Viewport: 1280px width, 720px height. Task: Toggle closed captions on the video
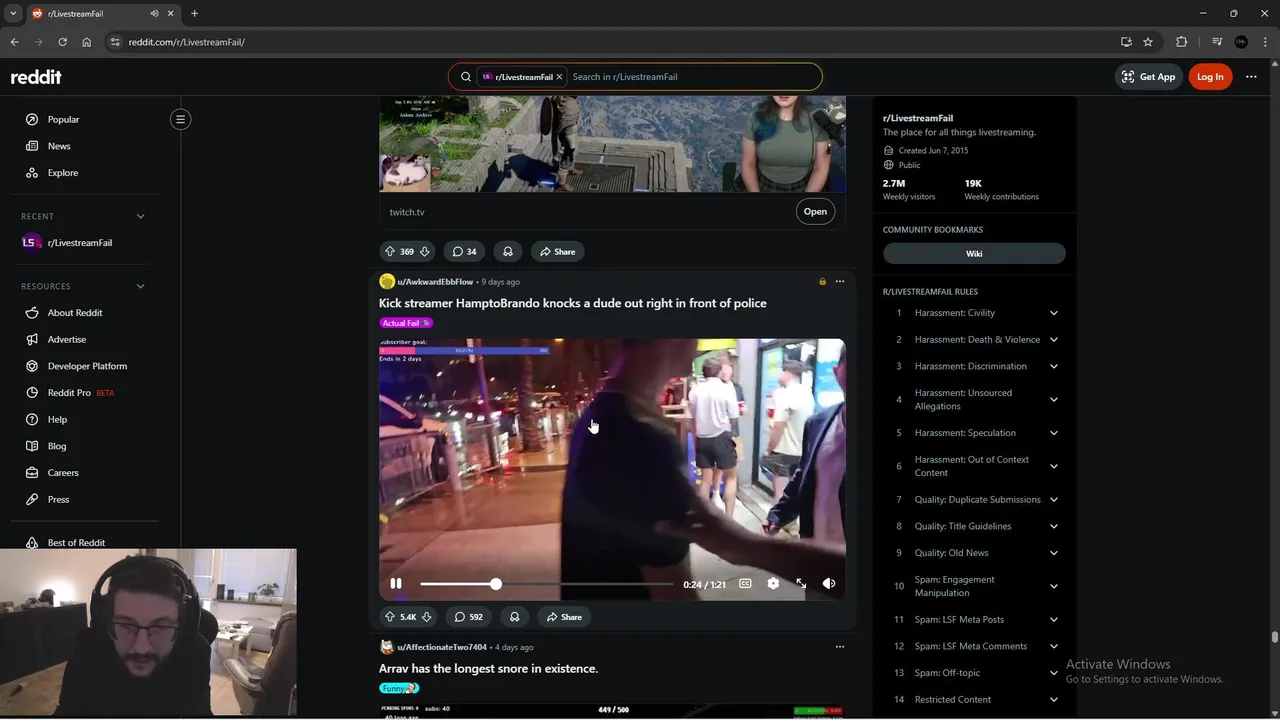[745, 584]
